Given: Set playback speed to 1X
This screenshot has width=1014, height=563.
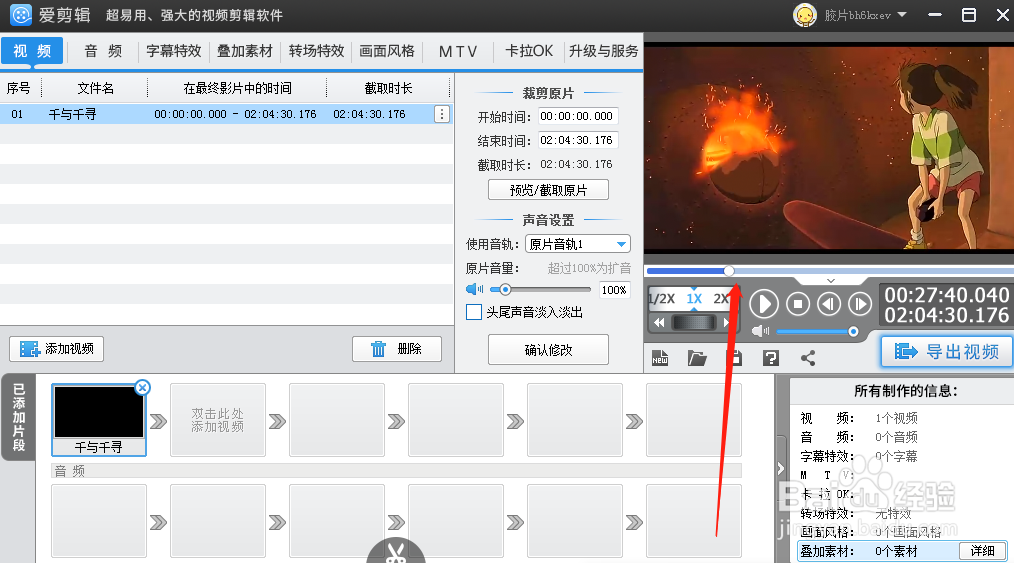Looking at the screenshot, I should (x=694, y=299).
